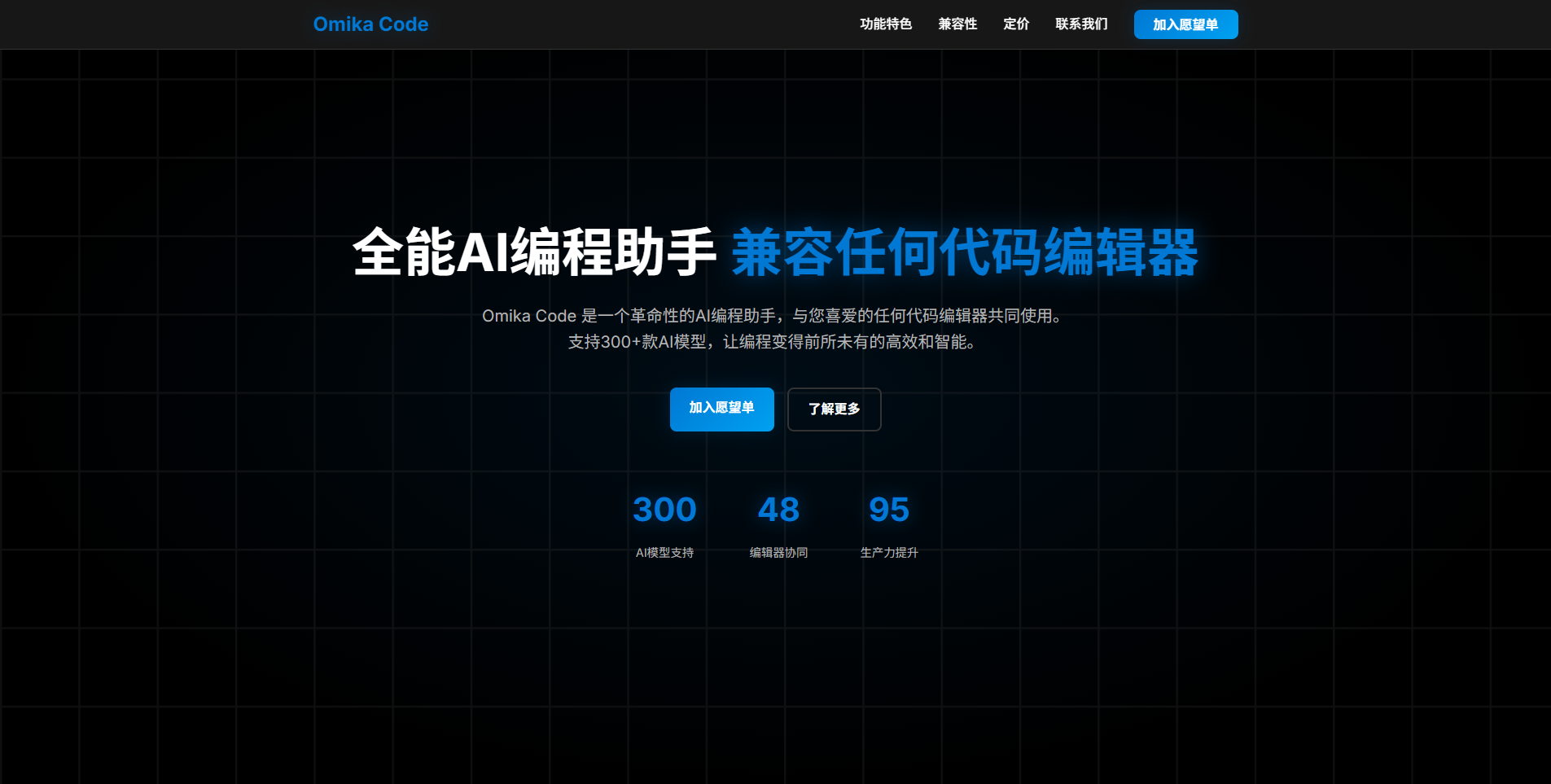Click the 95 statistic number
Image resolution: width=1551 pixels, height=784 pixels.
tap(888, 510)
